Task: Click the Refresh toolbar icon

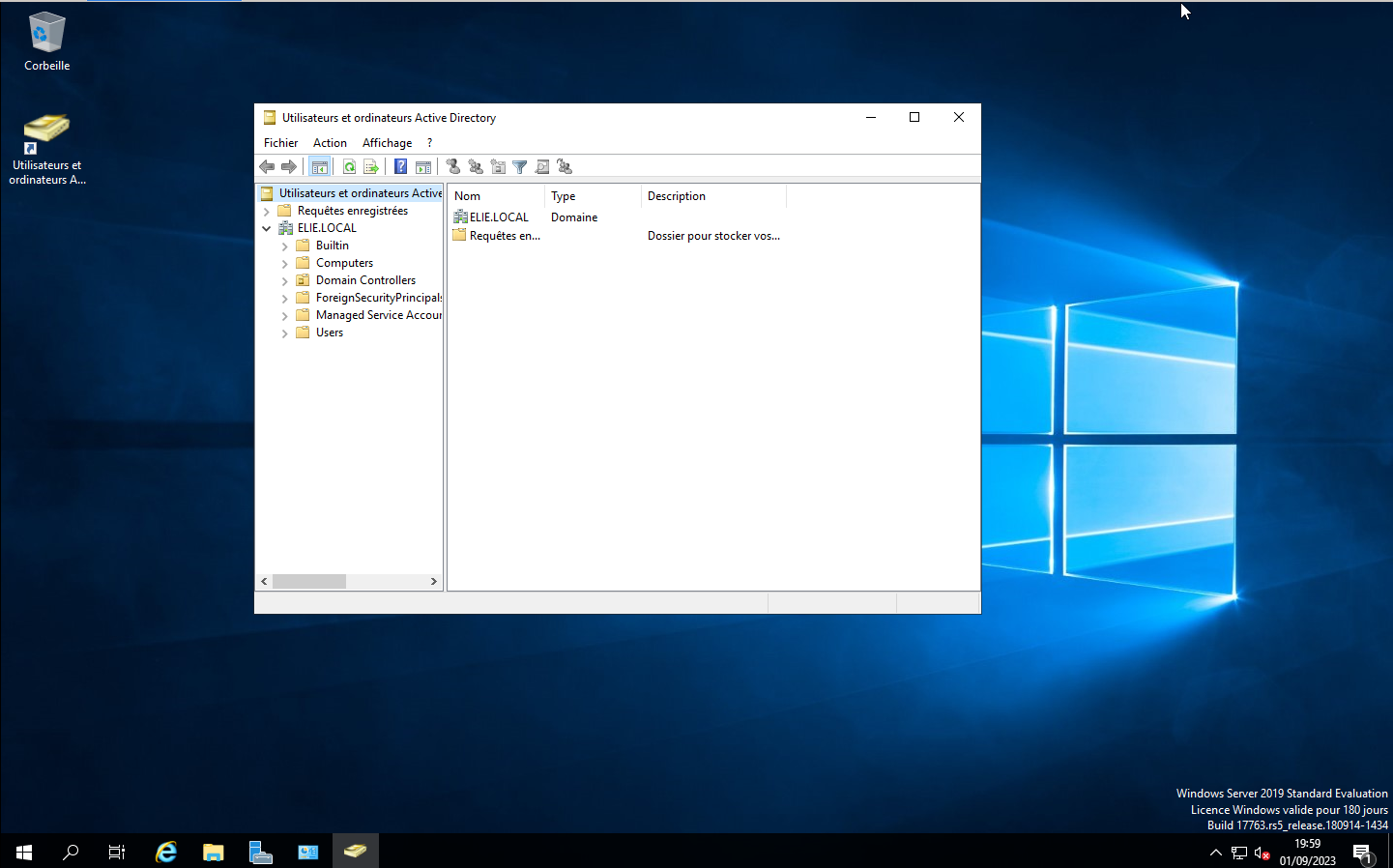Action: pyautogui.click(x=349, y=167)
